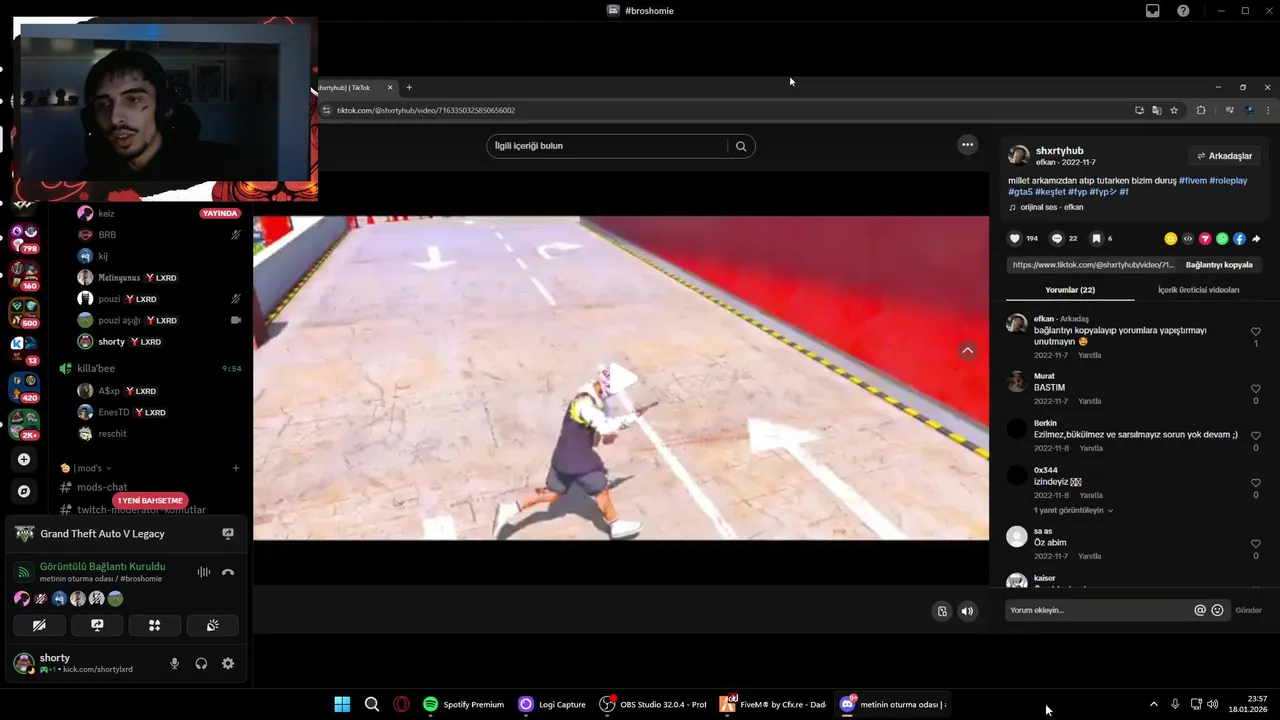Like the TikTok video with heart icon
This screenshot has height=720, width=1280.
pyautogui.click(x=1015, y=239)
